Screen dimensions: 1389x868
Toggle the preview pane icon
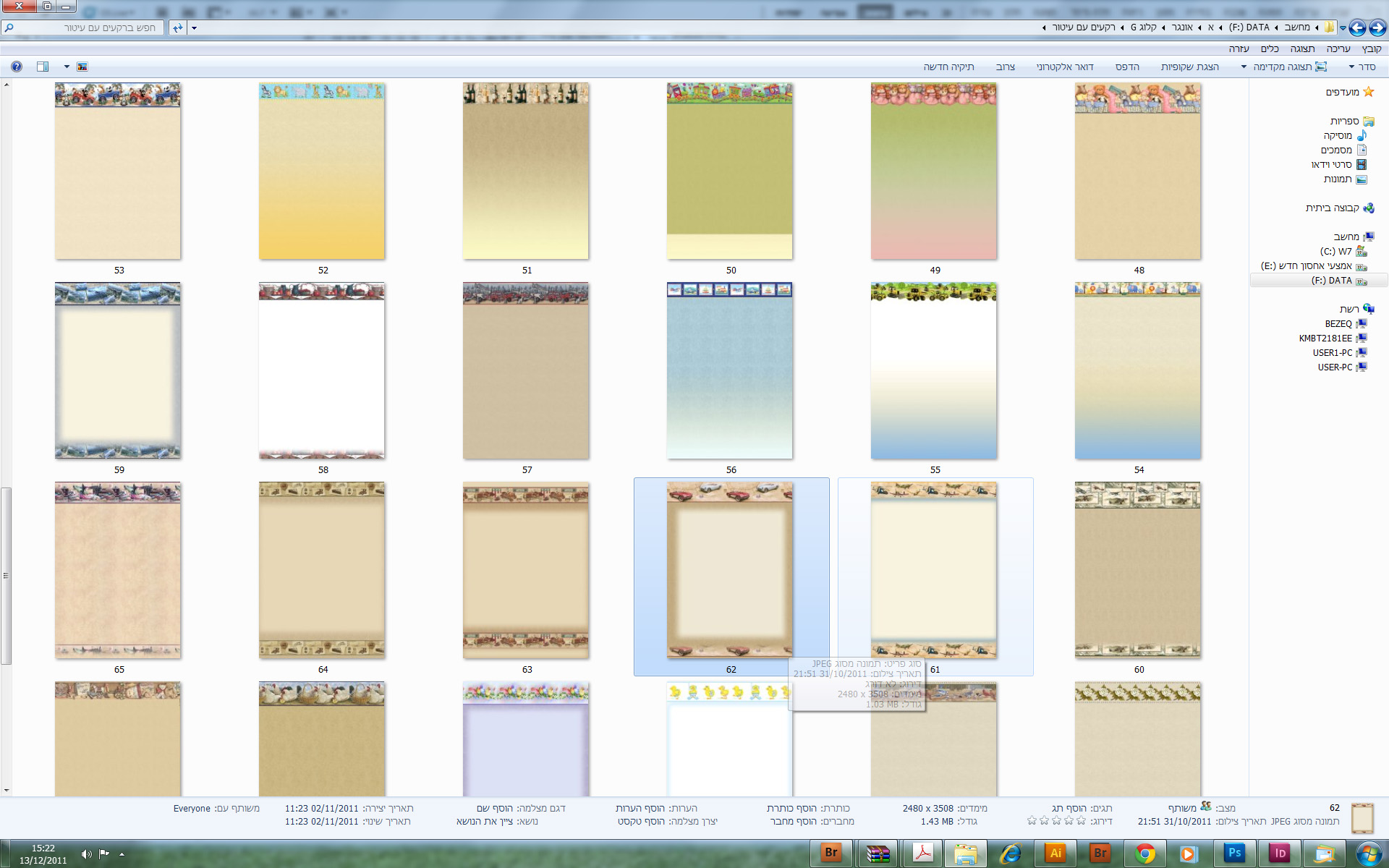click(x=43, y=67)
